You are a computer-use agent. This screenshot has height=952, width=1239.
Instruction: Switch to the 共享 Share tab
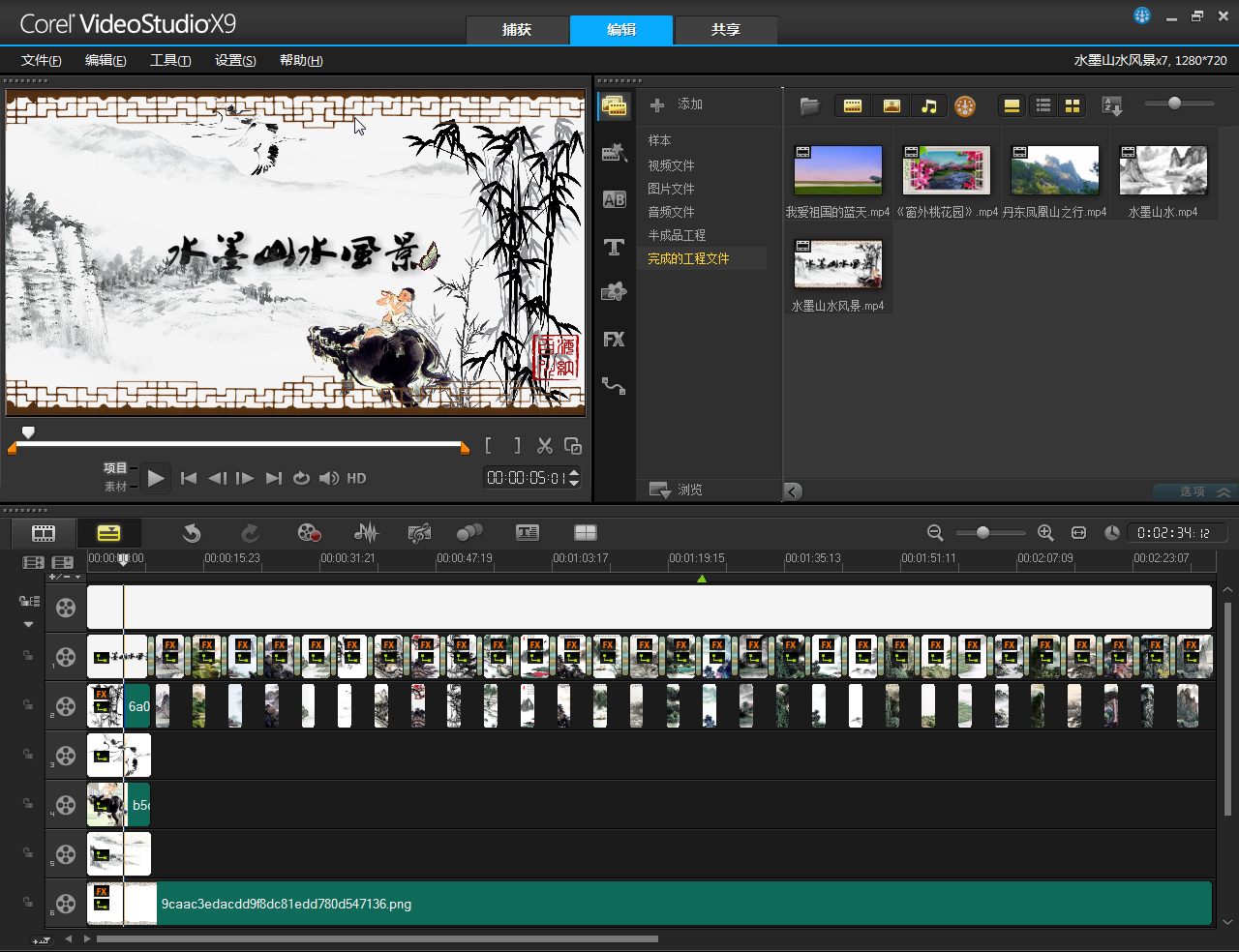726,30
